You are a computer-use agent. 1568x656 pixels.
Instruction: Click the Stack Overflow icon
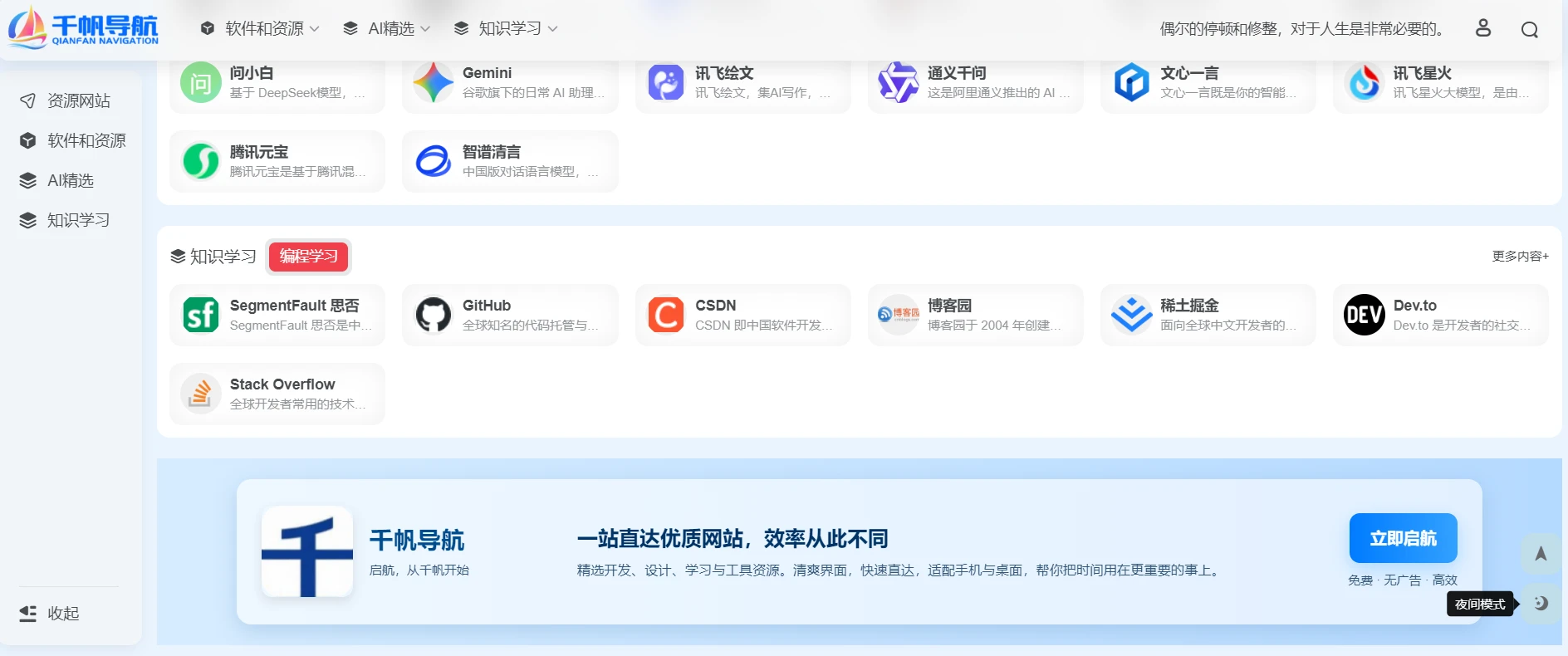[200, 394]
